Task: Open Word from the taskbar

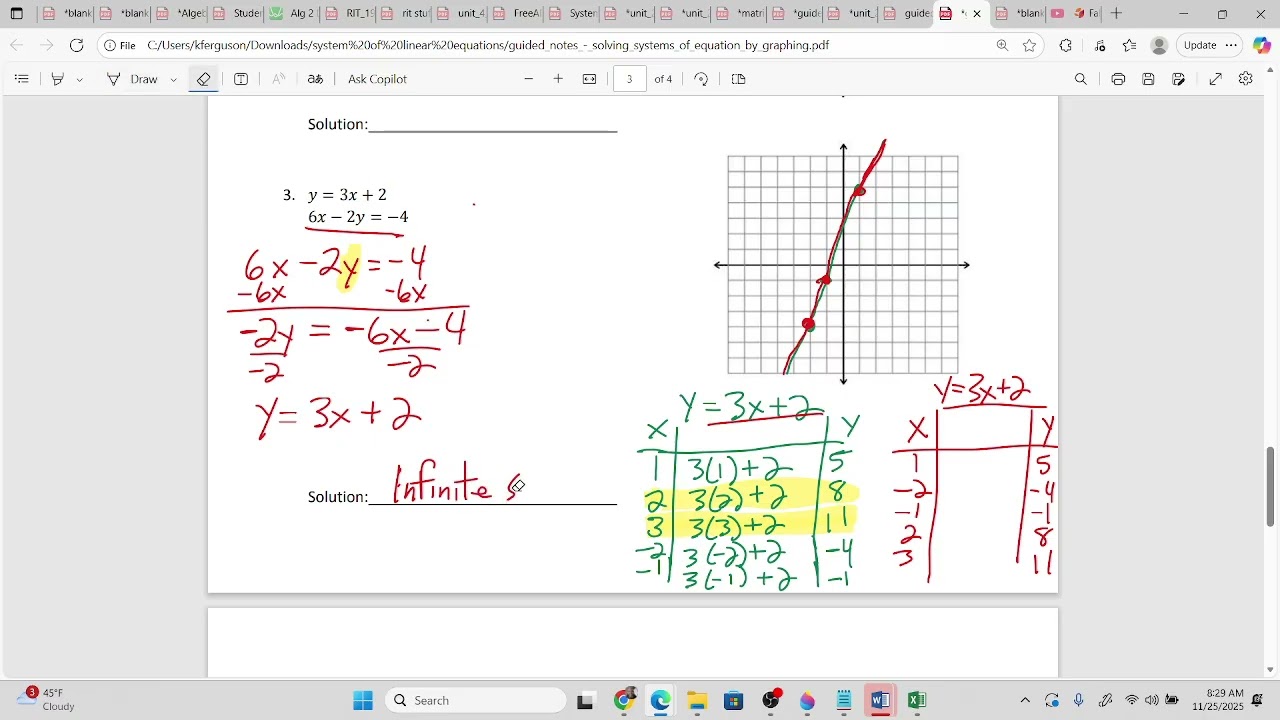Action: [x=880, y=701]
